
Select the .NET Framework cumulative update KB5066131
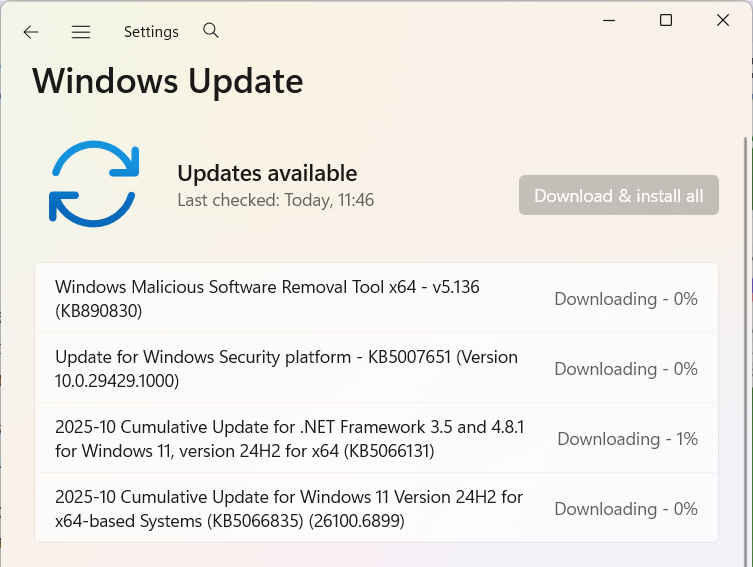click(x=290, y=439)
